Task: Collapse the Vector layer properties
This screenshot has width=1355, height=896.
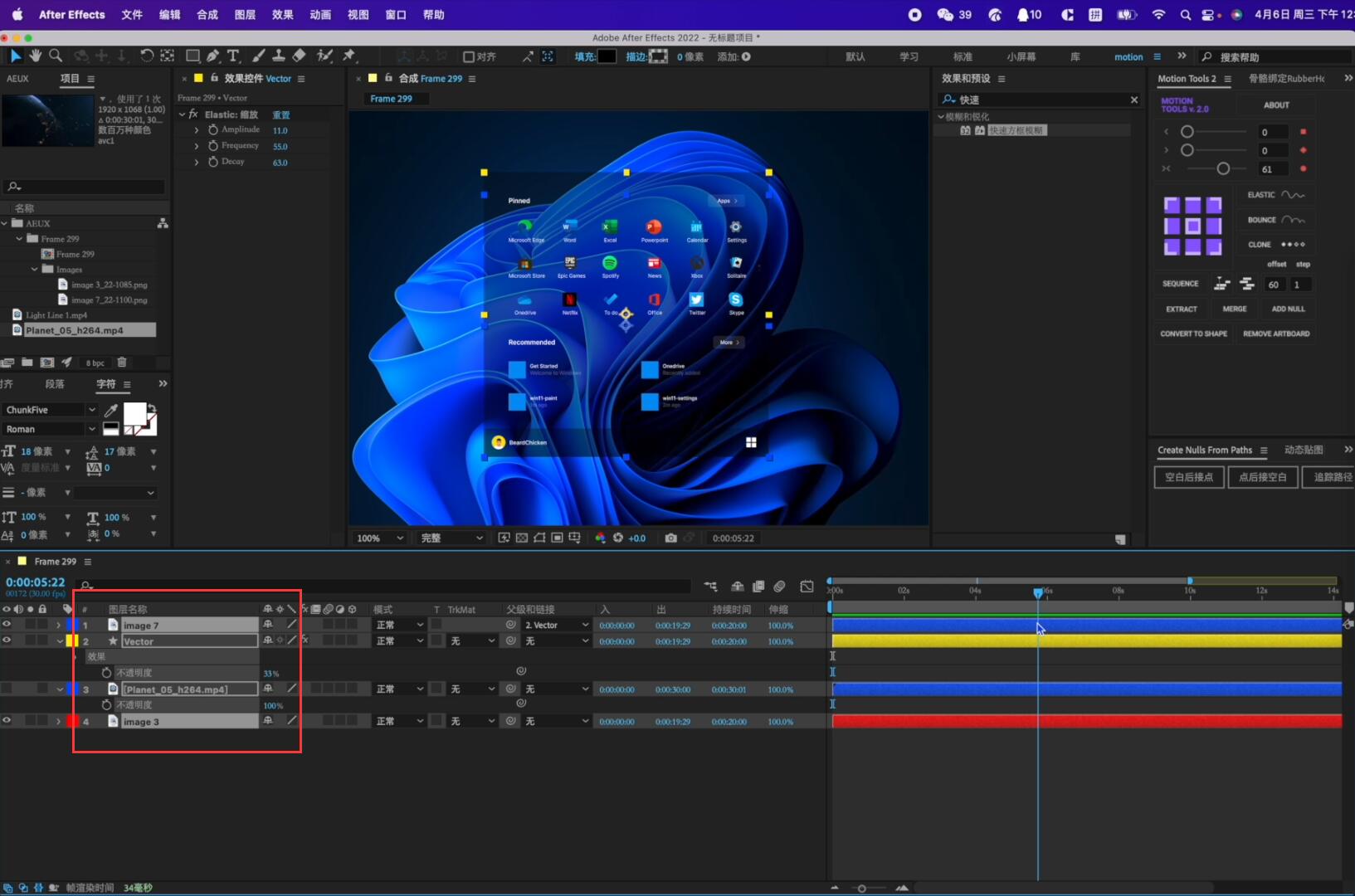Action: pyautogui.click(x=60, y=641)
